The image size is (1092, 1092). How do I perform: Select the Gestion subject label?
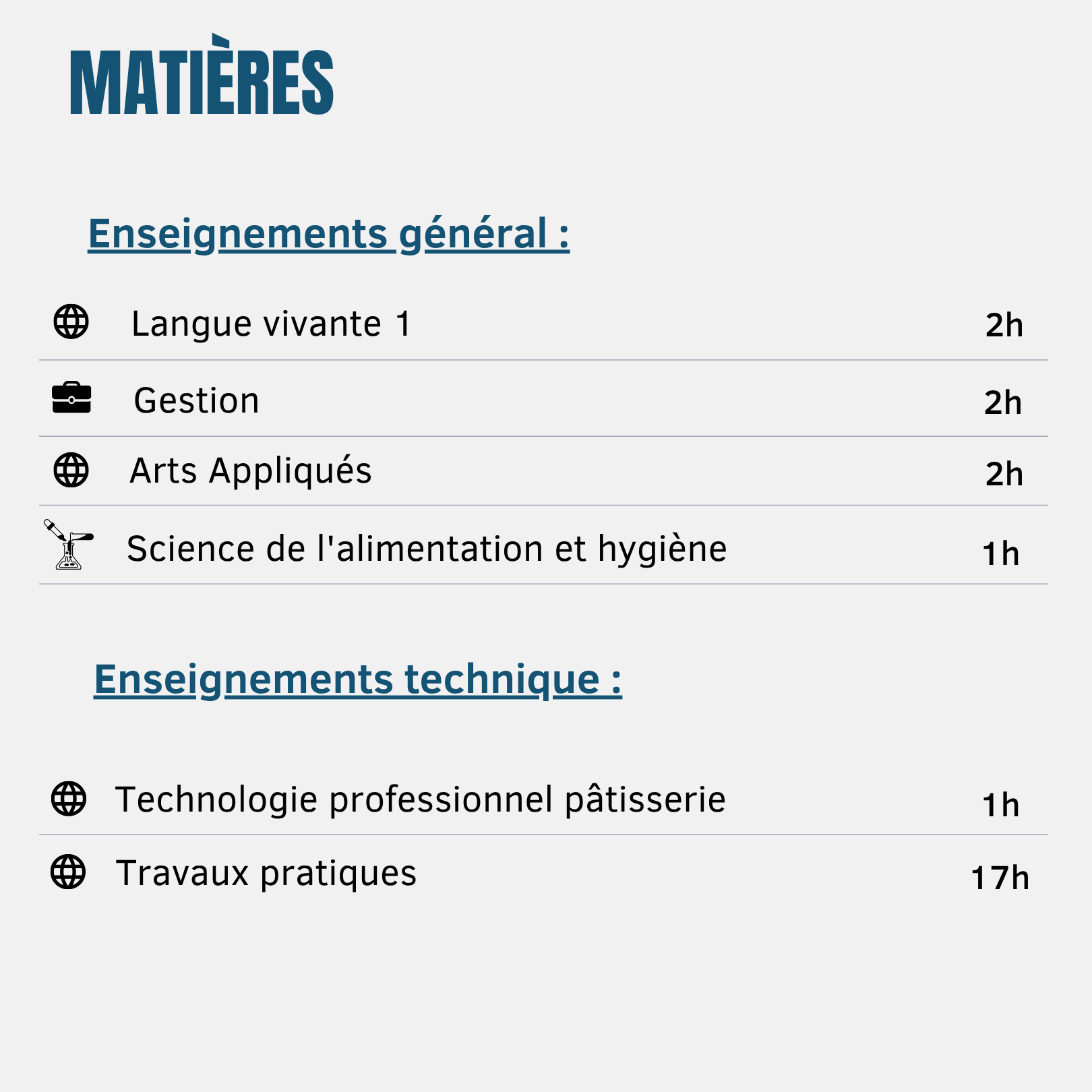pos(196,400)
